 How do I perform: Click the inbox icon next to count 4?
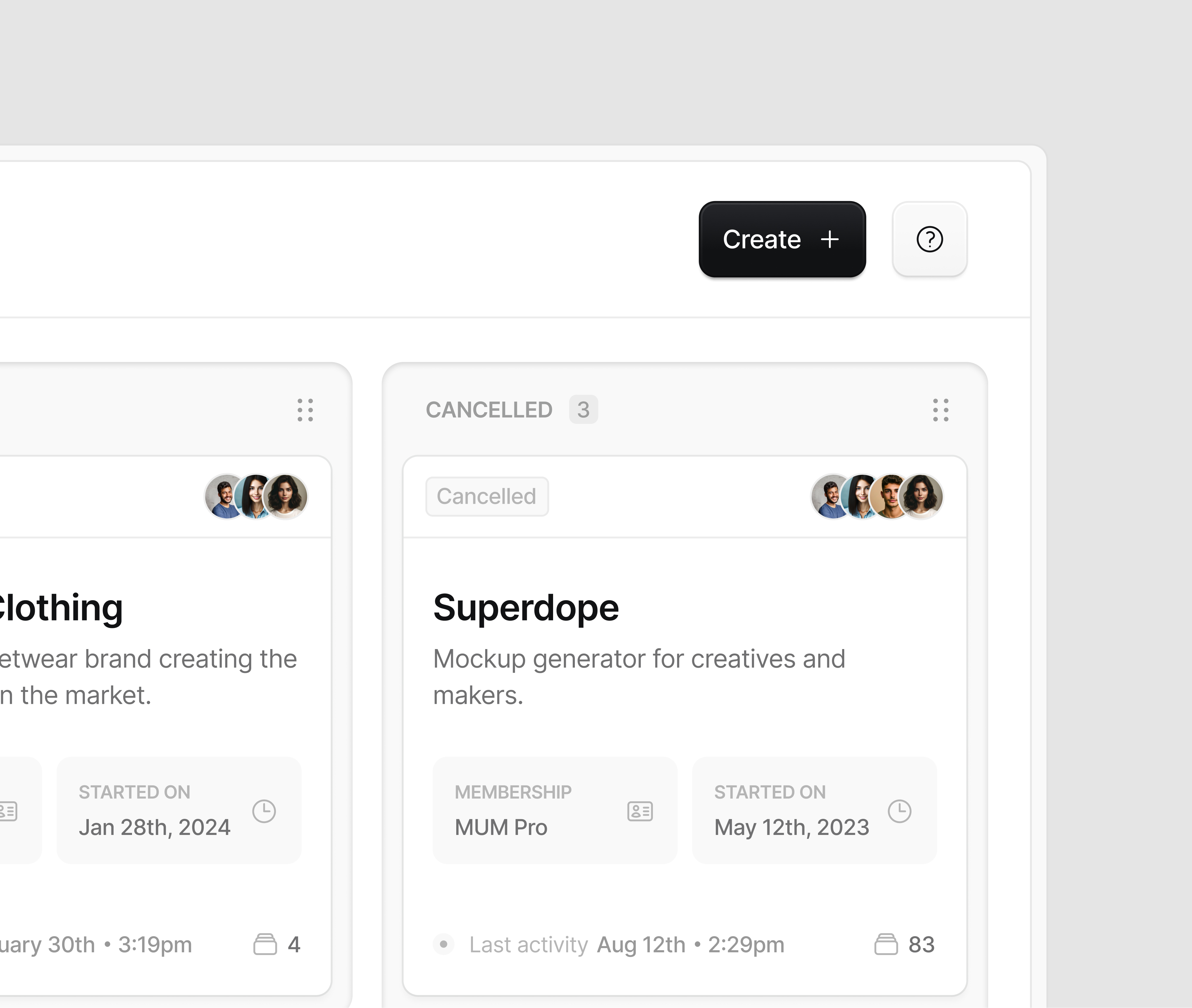265,944
